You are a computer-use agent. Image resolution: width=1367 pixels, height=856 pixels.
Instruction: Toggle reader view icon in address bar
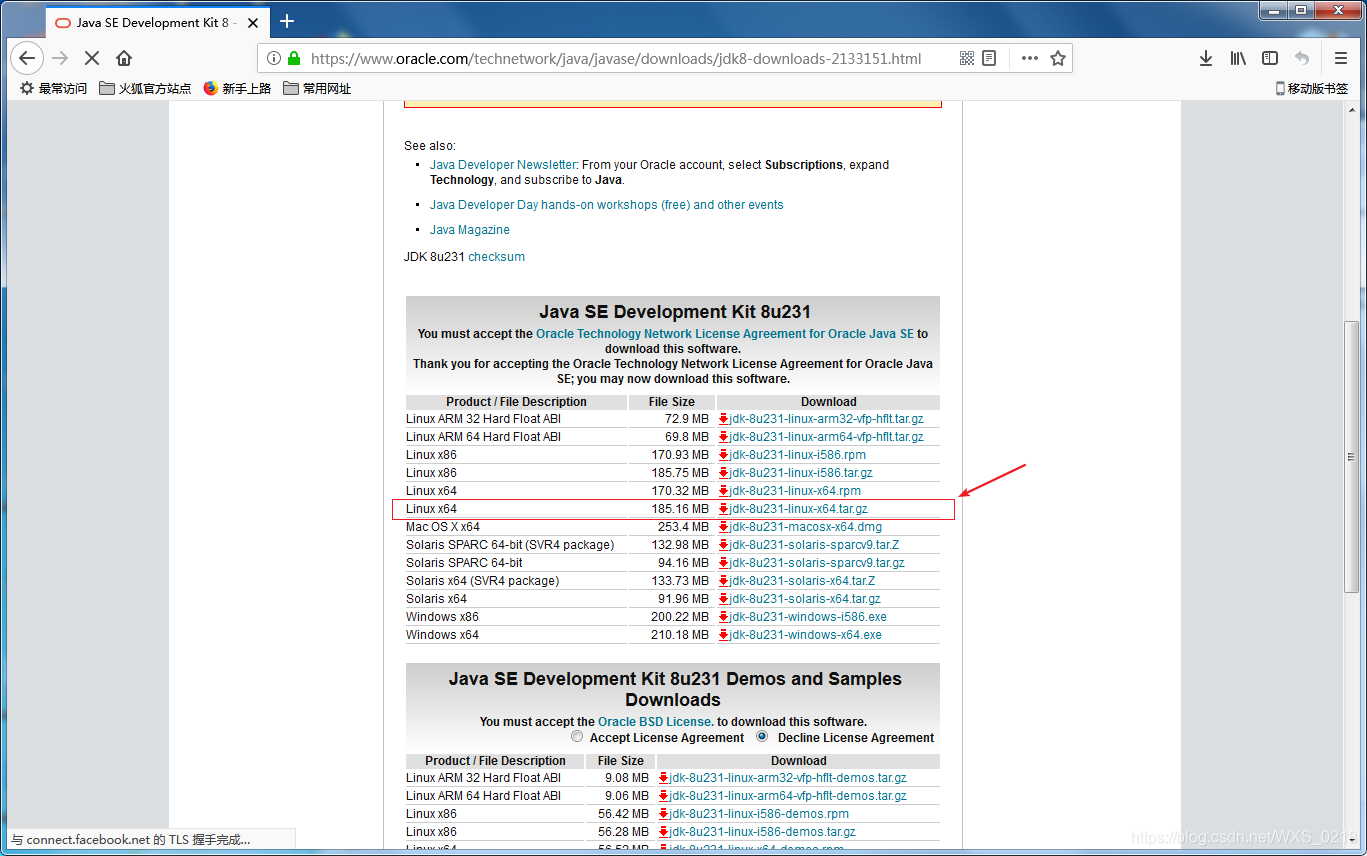click(989, 58)
